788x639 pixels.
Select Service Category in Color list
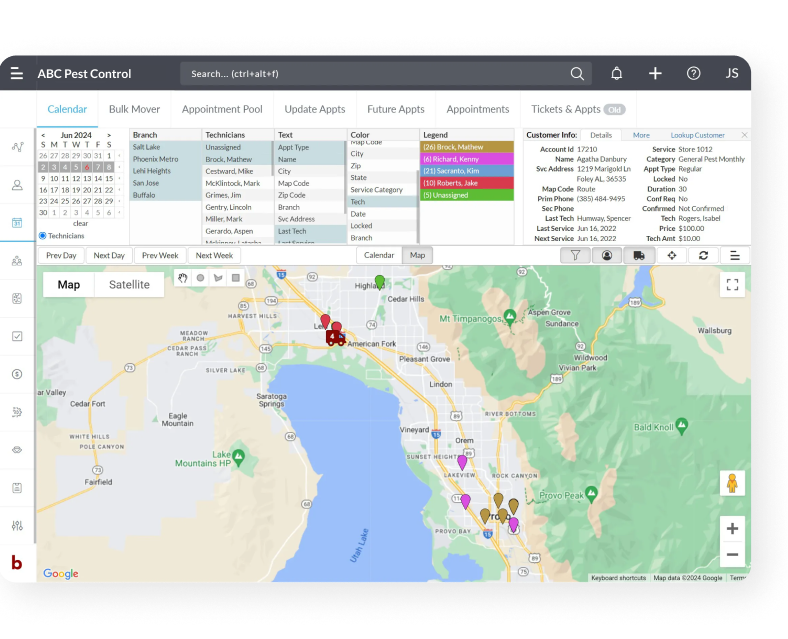pos(382,189)
